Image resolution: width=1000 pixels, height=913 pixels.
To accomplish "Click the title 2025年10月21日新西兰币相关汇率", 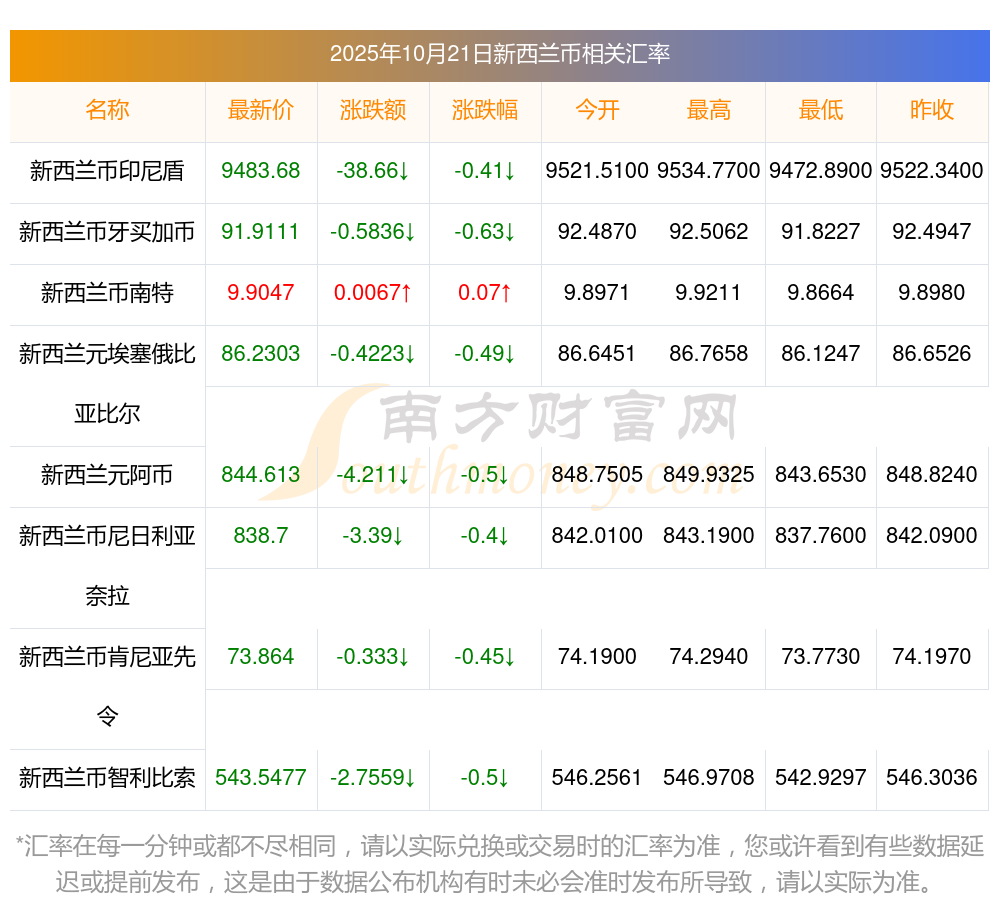I will pos(499,54).
